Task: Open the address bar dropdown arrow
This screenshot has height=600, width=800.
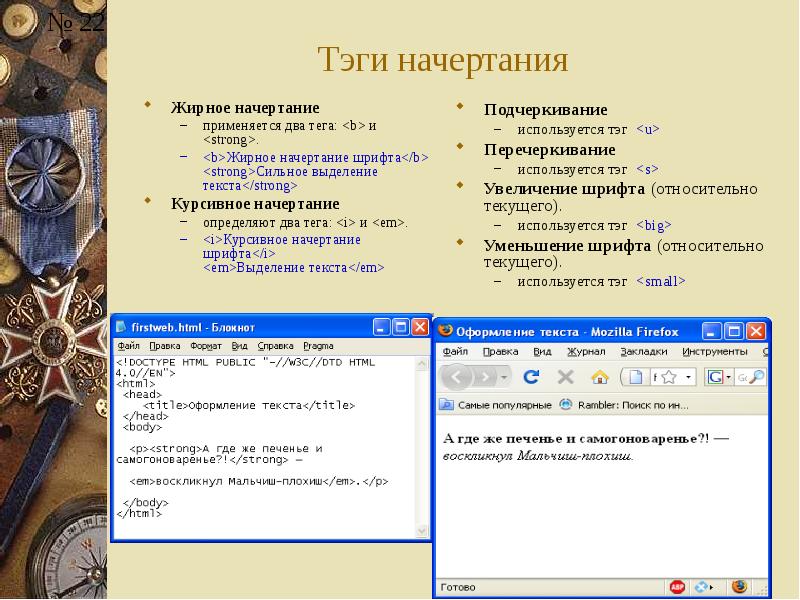Action: 688,378
